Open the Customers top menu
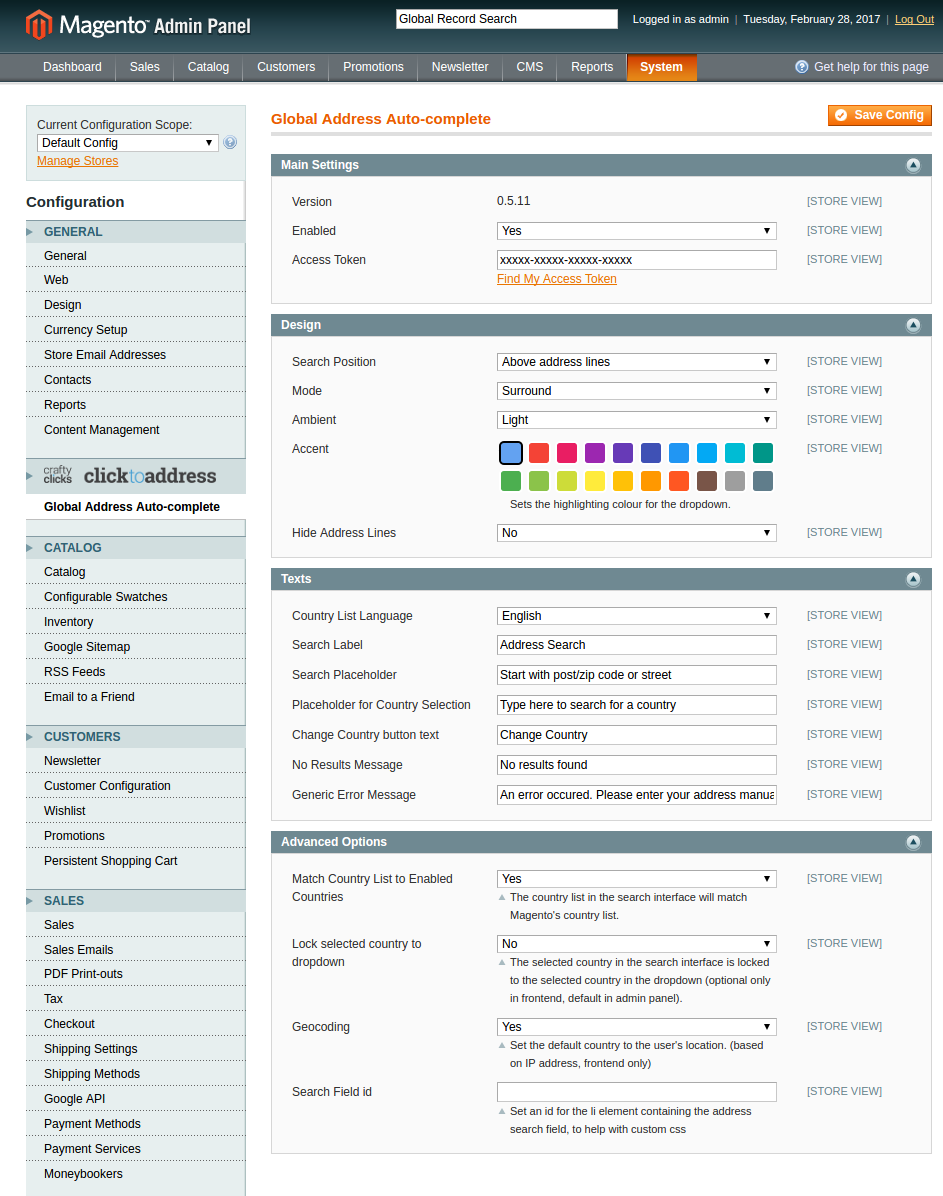Viewport: 943px width, 1196px height. (286, 67)
